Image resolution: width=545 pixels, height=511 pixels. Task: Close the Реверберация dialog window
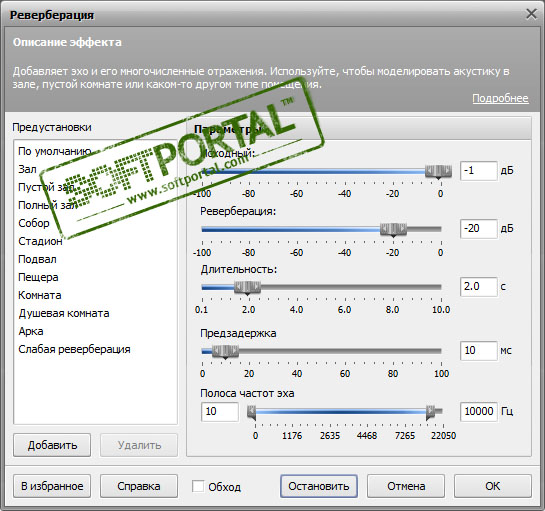coord(531,14)
